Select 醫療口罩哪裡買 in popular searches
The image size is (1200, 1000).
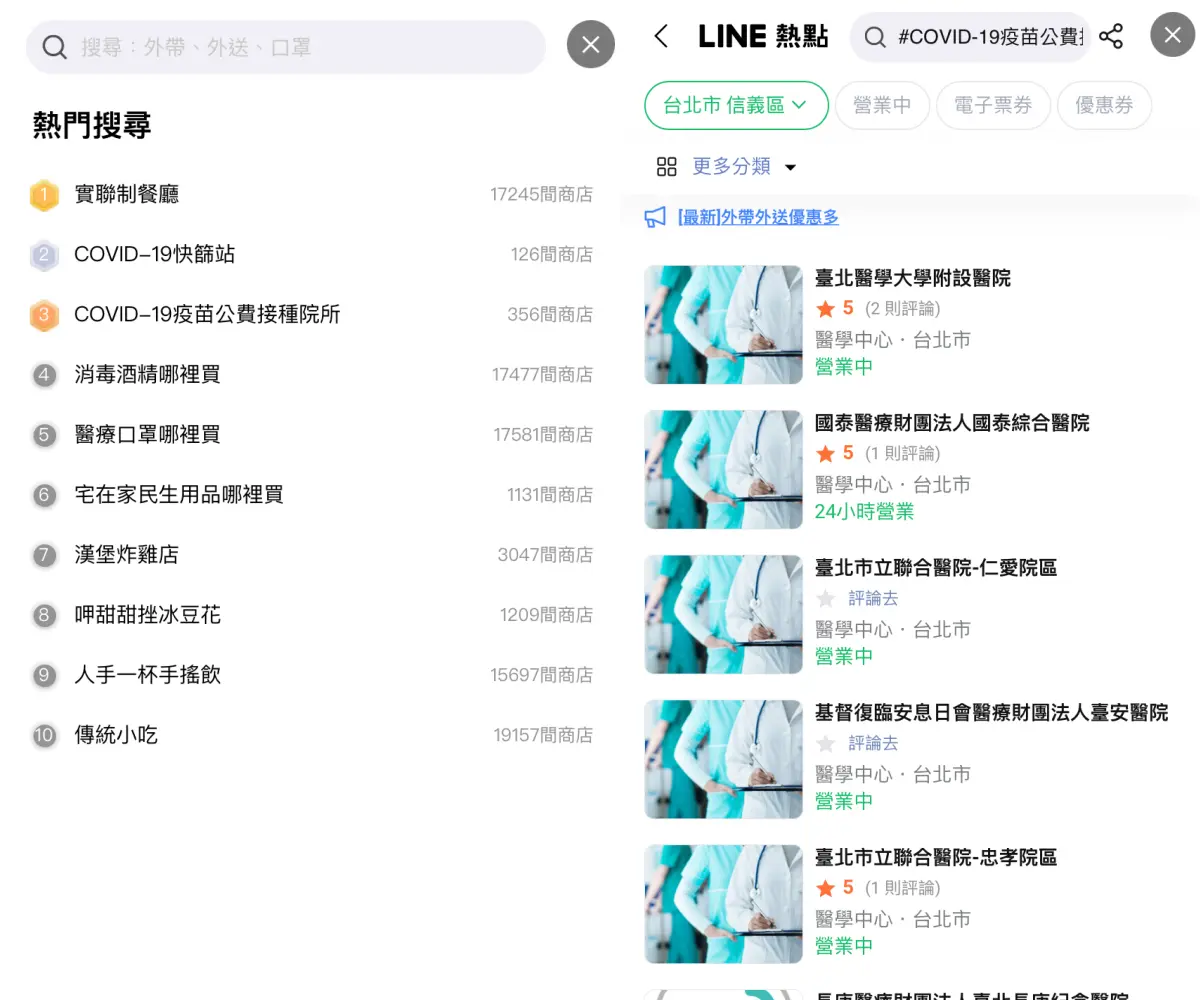point(147,434)
